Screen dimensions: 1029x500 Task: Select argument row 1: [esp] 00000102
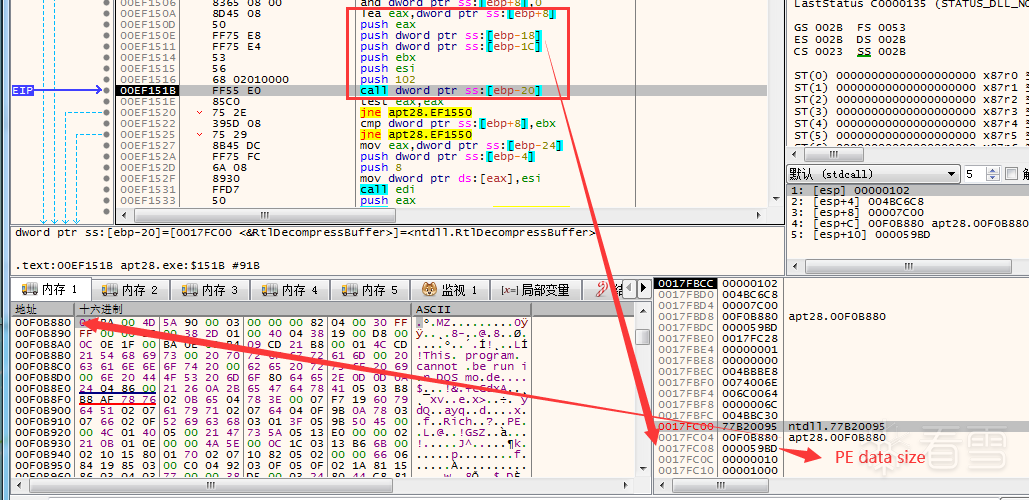(908, 190)
